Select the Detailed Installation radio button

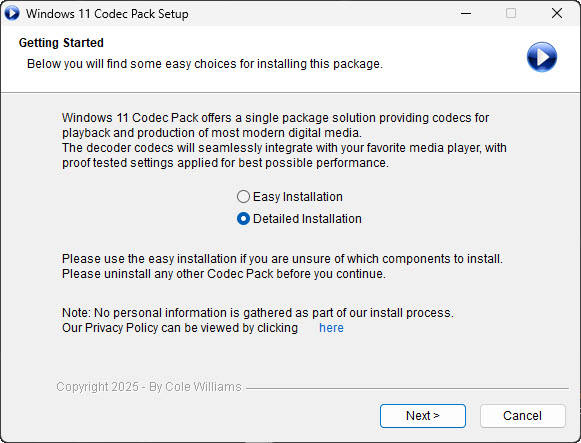pyautogui.click(x=243, y=219)
